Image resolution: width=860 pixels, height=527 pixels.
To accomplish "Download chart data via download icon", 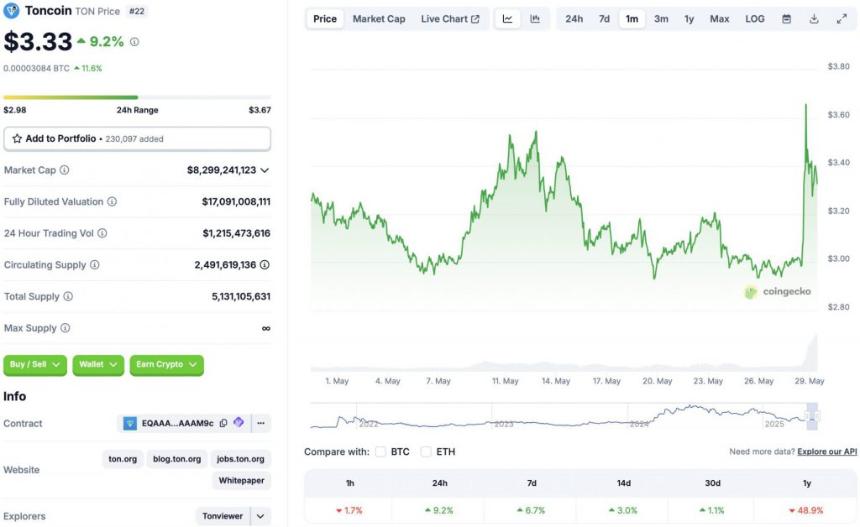I will pos(814,19).
